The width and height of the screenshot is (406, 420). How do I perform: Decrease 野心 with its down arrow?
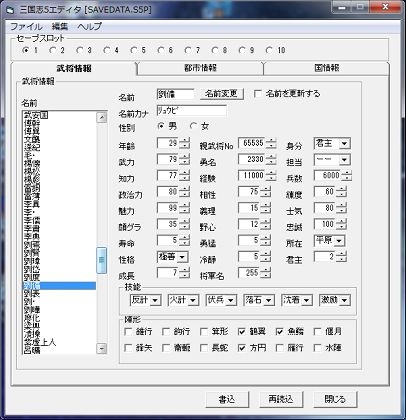[266, 227]
